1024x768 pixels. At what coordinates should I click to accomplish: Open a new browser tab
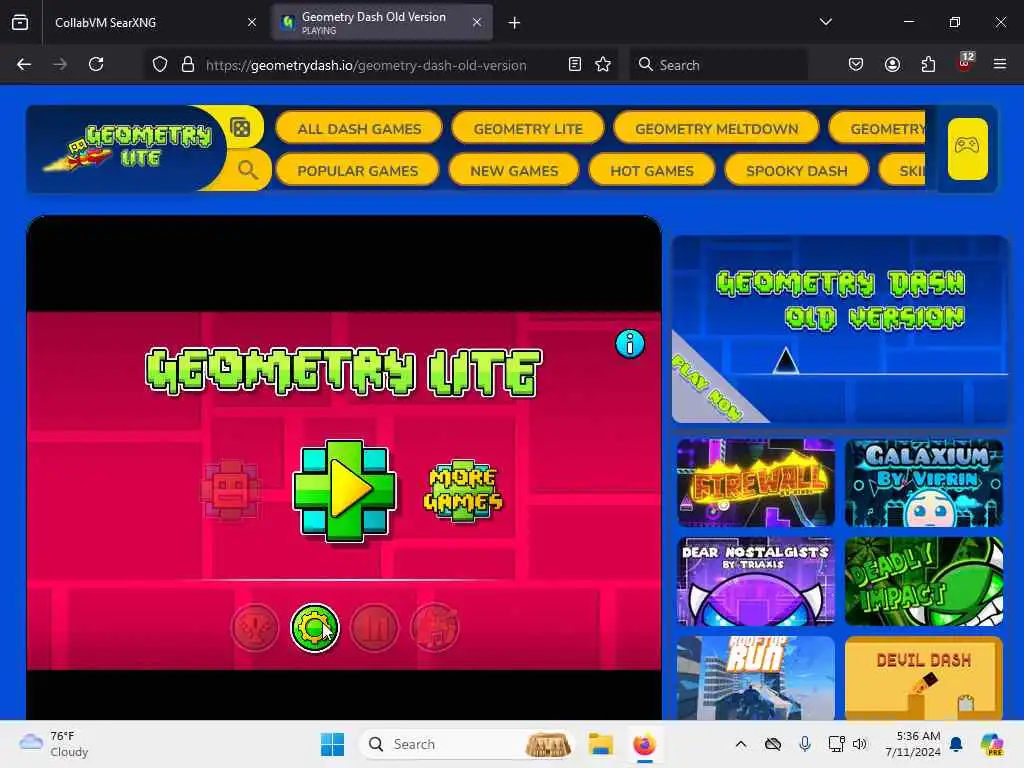(514, 23)
